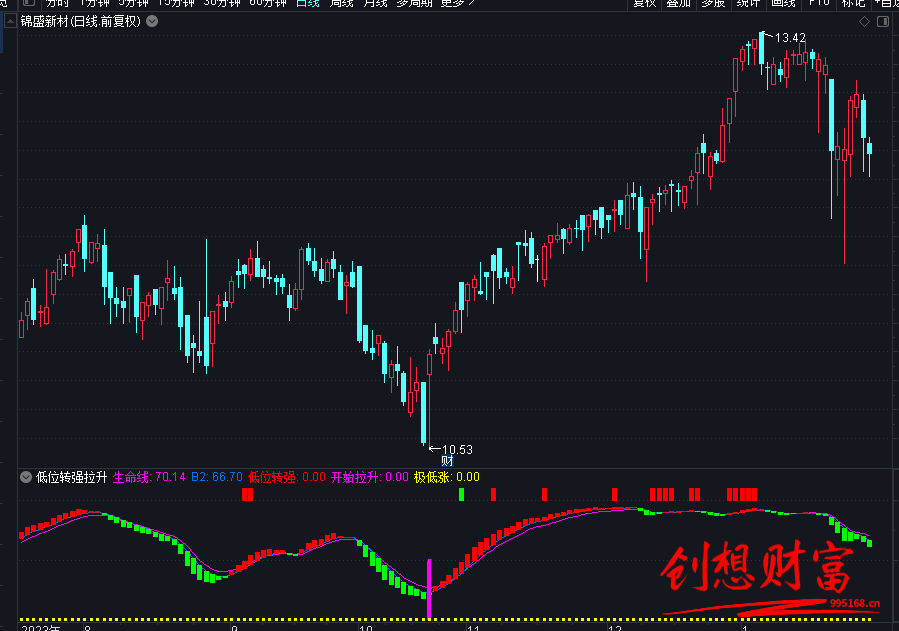This screenshot has width=899, height=631.
Task: Collapse the chart using the up-arrow icon beside 锦盛新材
Action: point(11,21)
